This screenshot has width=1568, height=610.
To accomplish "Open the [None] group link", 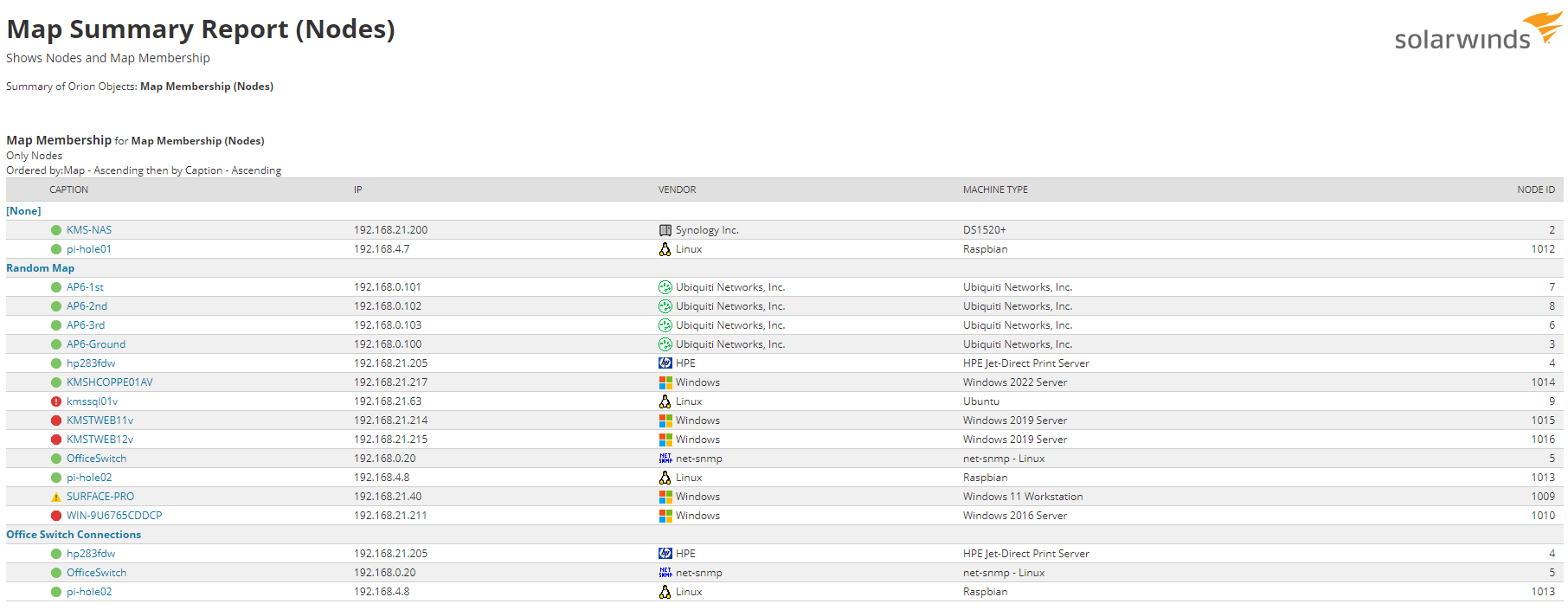I will point(23,211).
